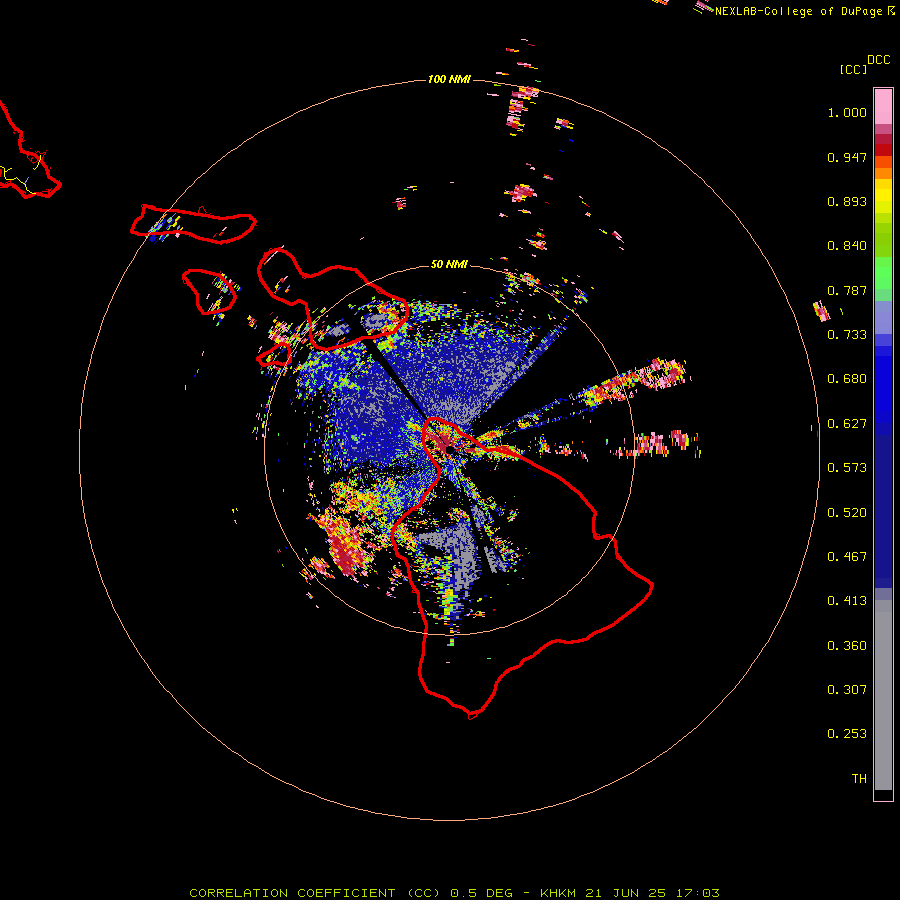Click the Molokai island outline
This screenshot has height=900, width=900.
tap(193, 224)
